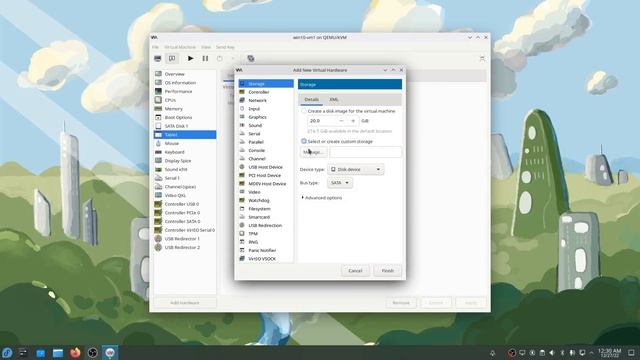
Task: Switch to the XML tab in dialog
Action: coord(334,100)
